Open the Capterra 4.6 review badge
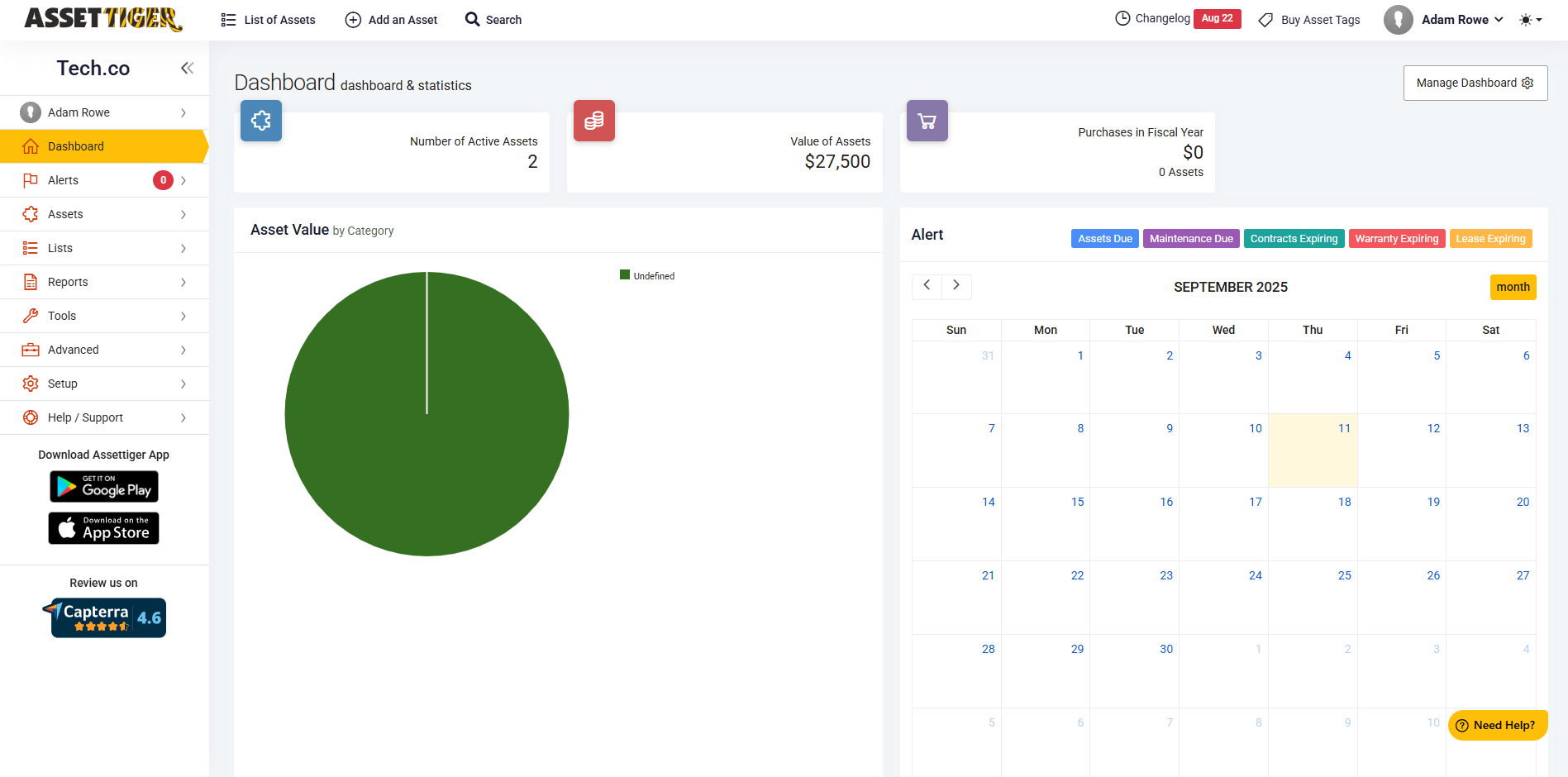The image size is (1568, 777). [104, 617]
